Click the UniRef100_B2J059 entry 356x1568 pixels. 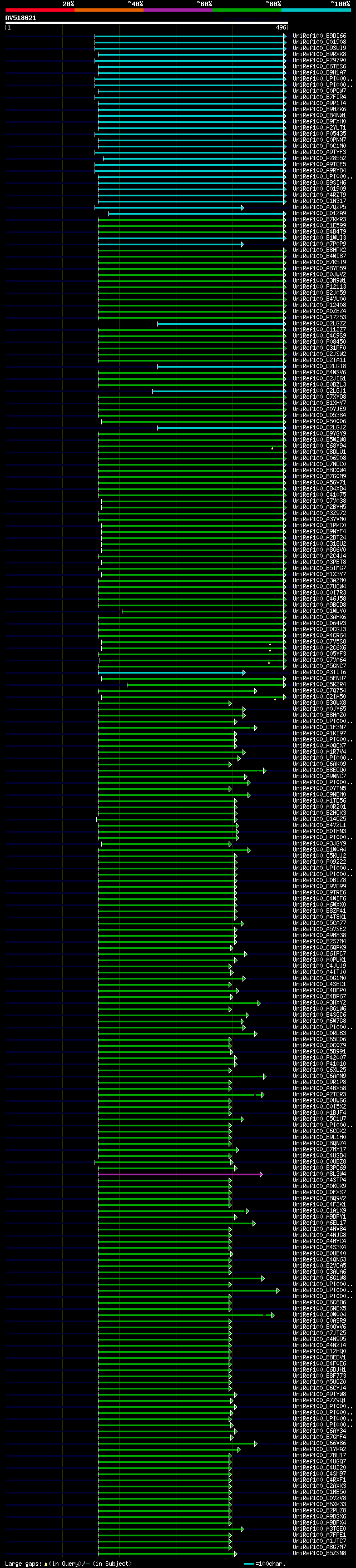click(319, 293)
